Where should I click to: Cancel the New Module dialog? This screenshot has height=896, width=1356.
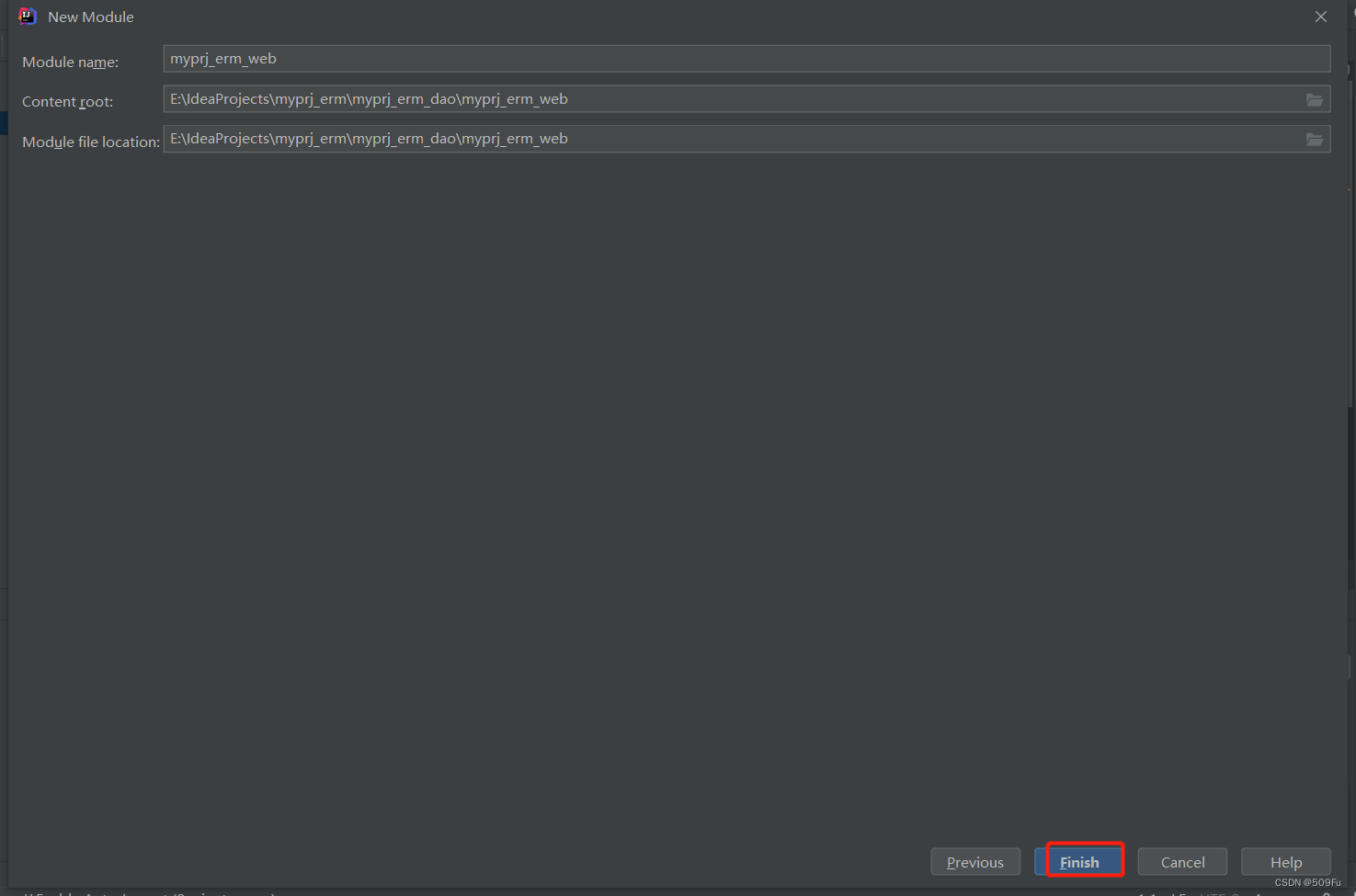click(x=1182, y=862)
